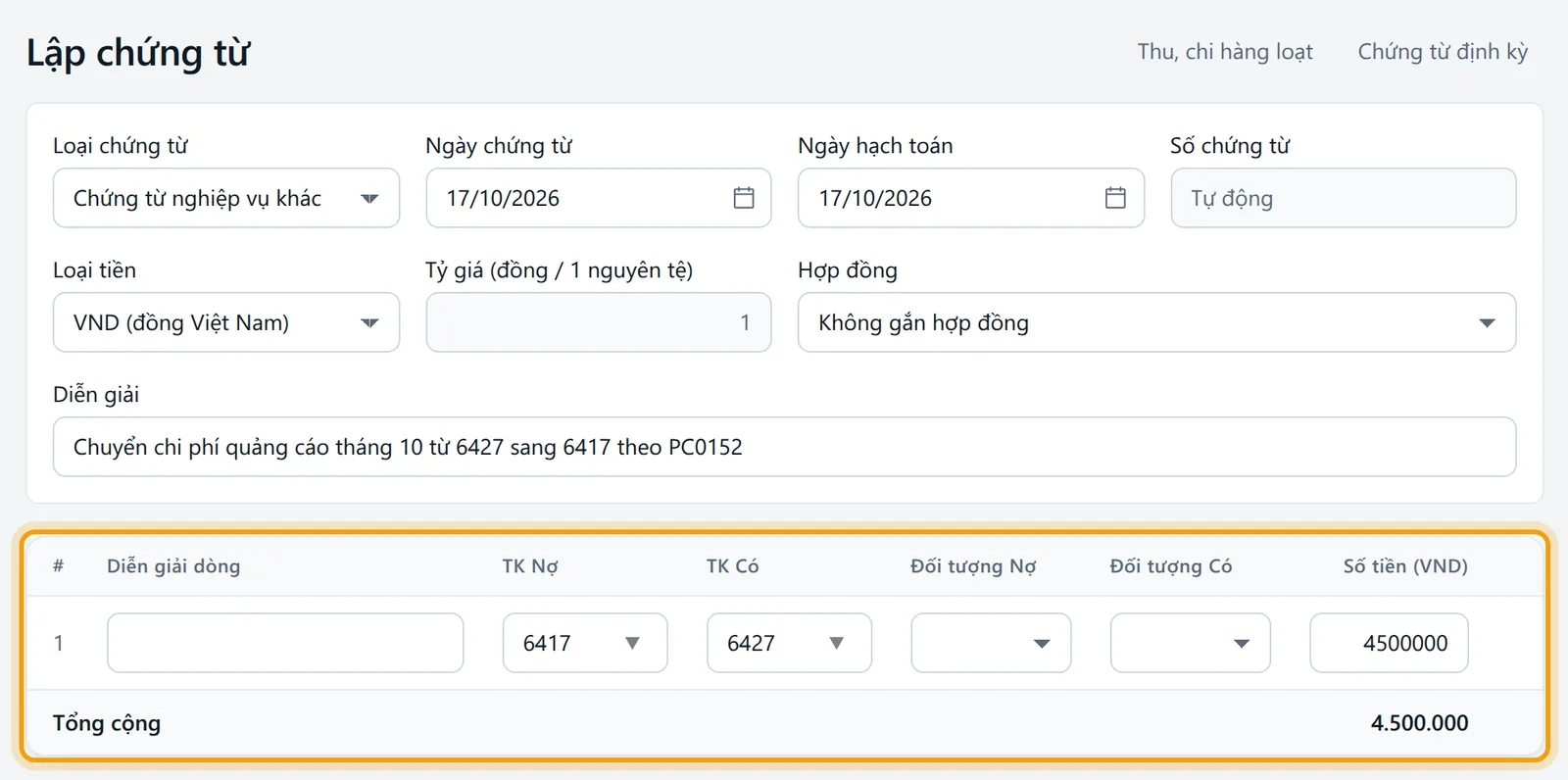1568x780 pixels.
Task: Click the Ngày chứng từ date text
Action: point(503,198)
